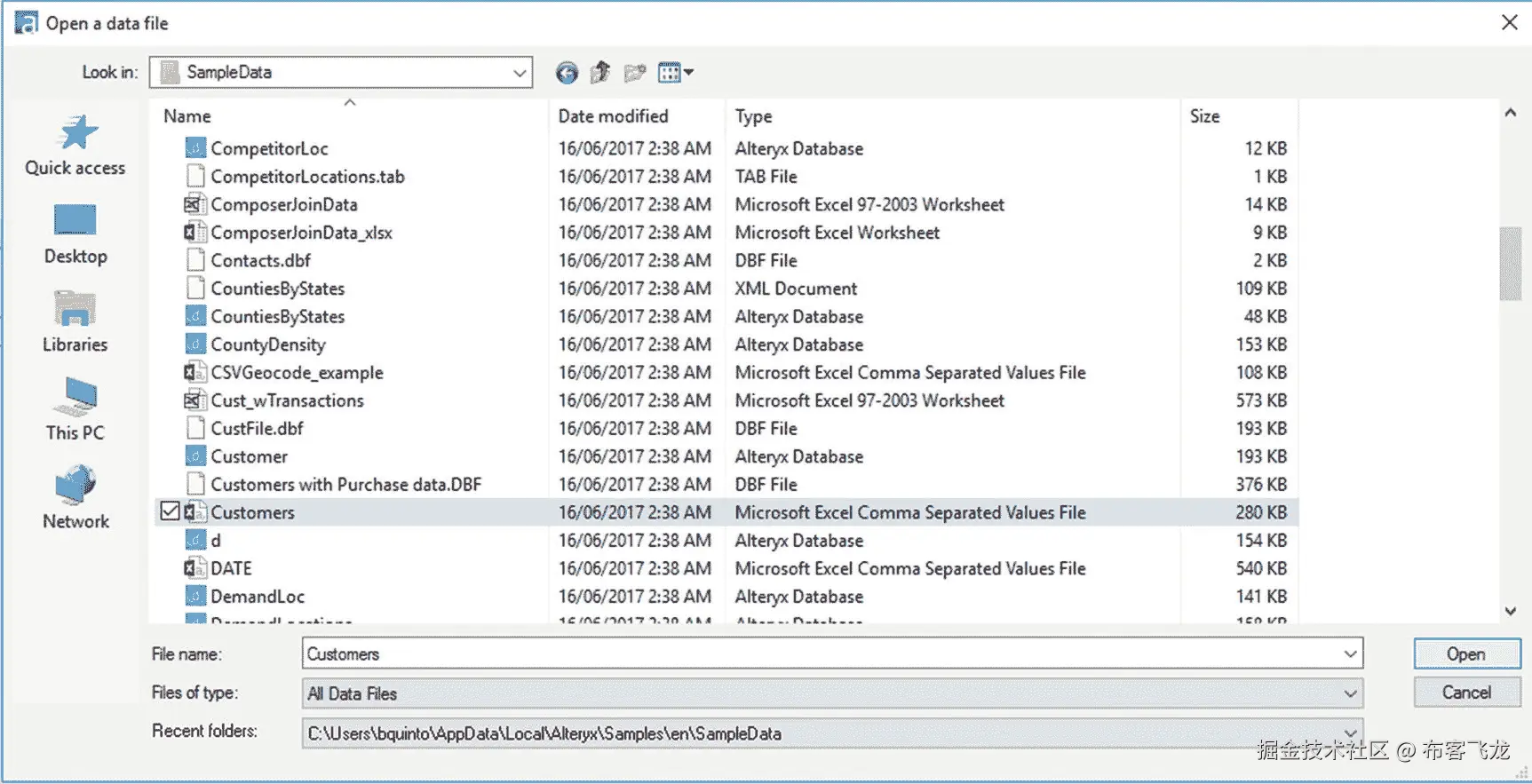Click the Open button
Screen dimensions: 1532x784
coord(1466,654)
